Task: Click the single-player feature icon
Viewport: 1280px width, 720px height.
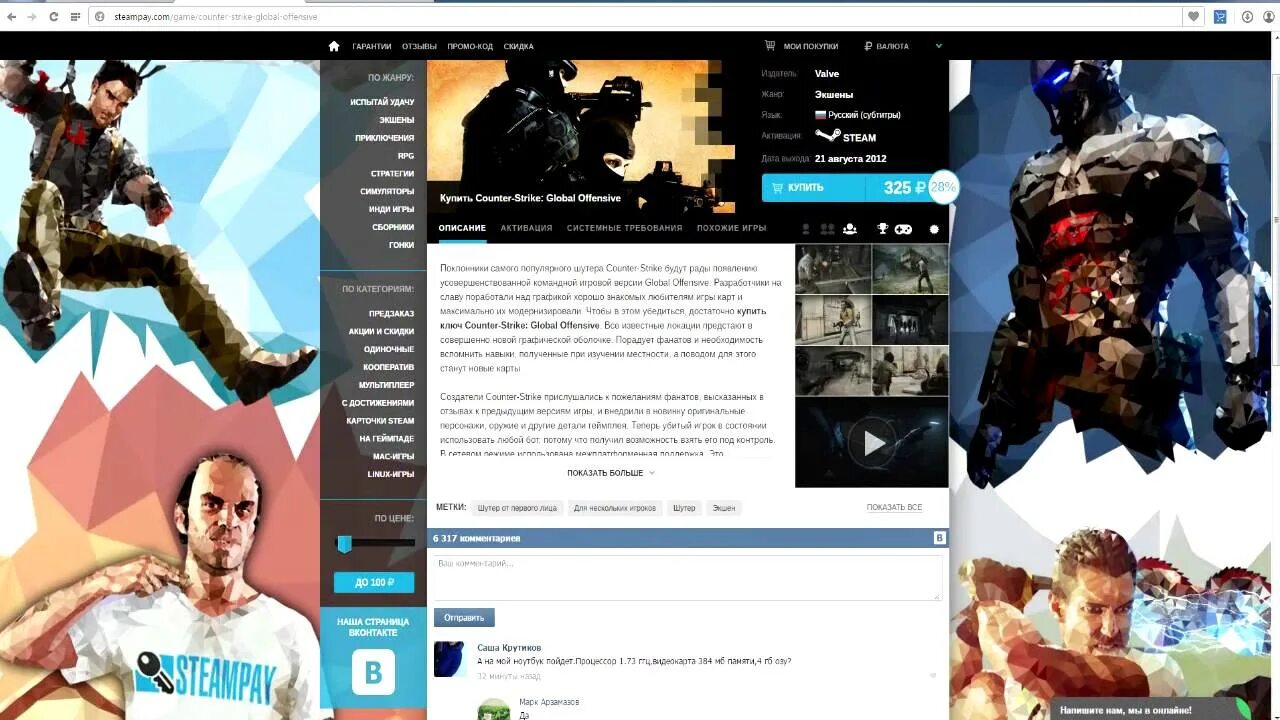Action: (806, 229)
